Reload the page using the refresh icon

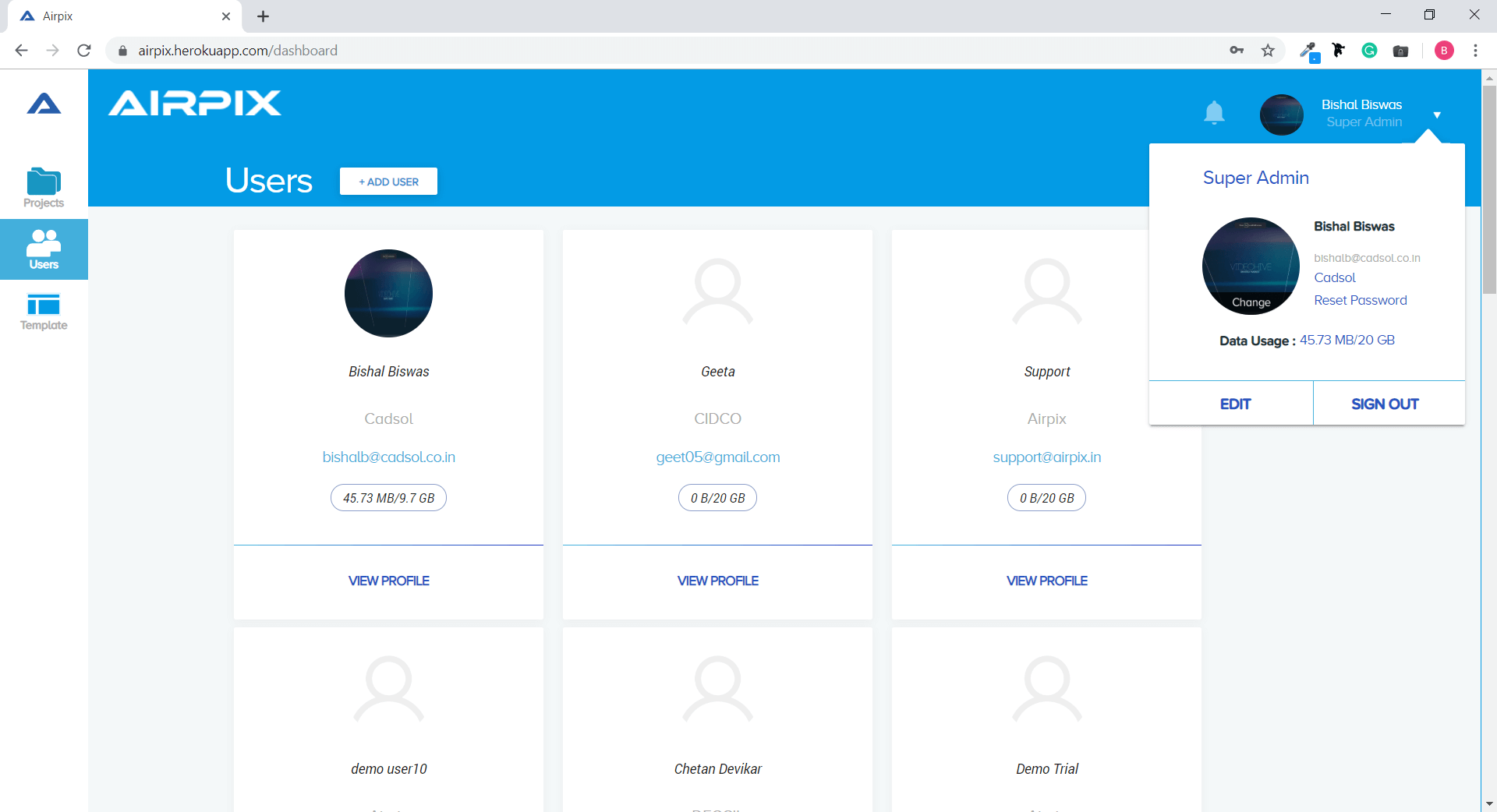84,51
